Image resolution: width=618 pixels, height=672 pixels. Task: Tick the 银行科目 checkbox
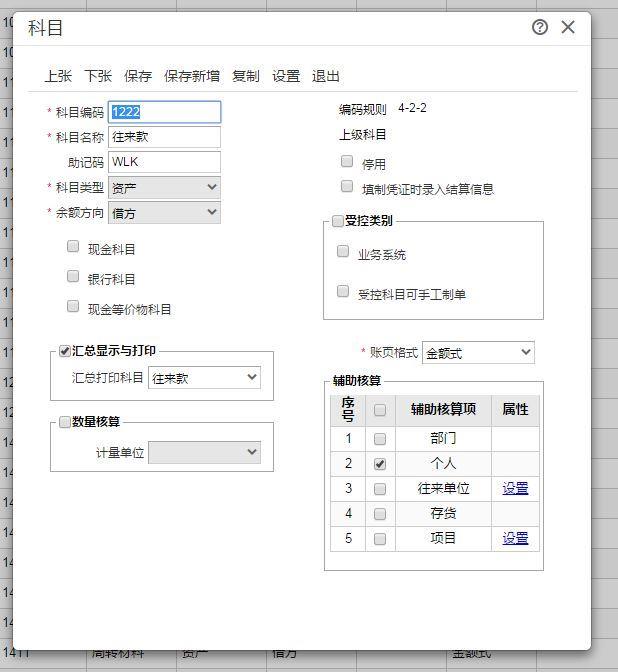click(x=73, y=276)
